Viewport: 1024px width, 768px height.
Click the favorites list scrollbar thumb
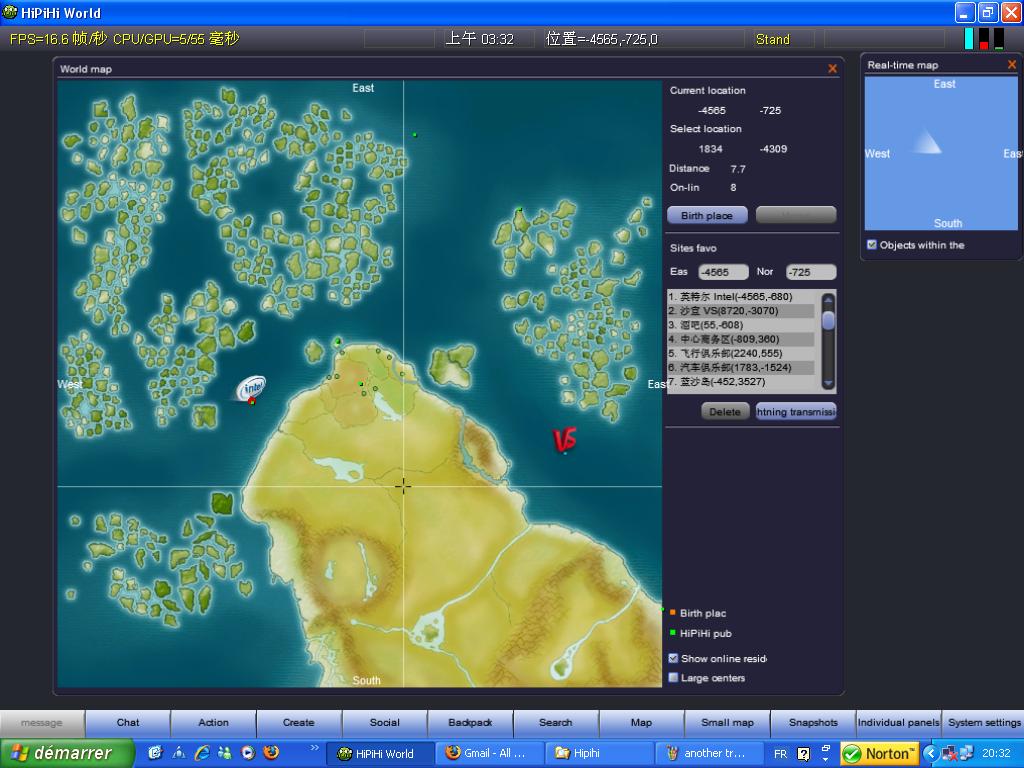coord(828,321)
